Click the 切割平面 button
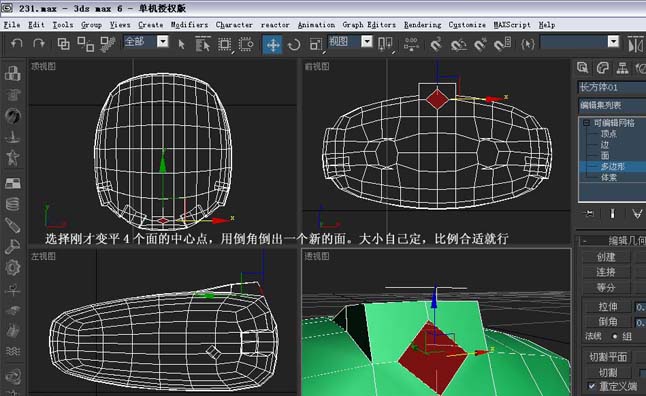 tap(608, 357)
